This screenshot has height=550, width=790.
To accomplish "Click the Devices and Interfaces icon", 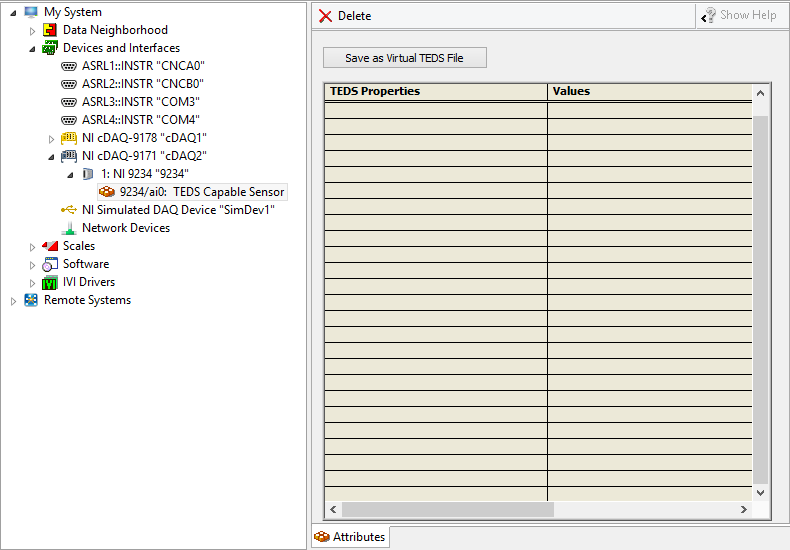I will (x=49, y=48).
